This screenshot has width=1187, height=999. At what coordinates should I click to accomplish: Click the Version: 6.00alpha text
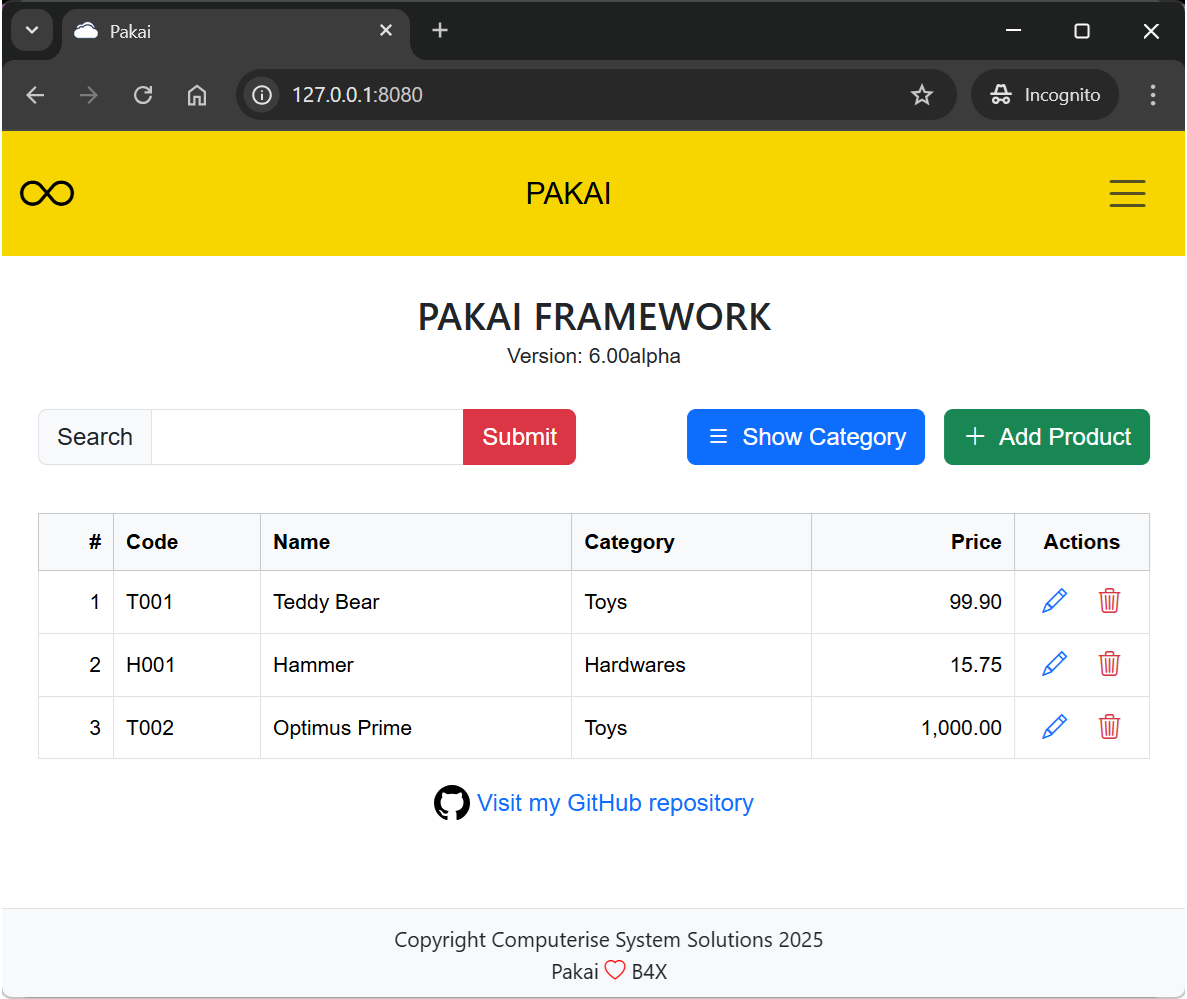[x=594, y=356]
